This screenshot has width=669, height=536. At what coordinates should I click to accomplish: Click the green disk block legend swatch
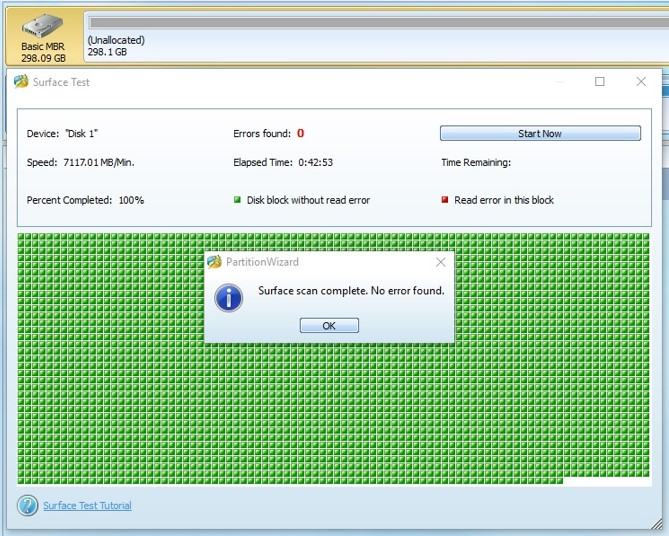[238, 199]
